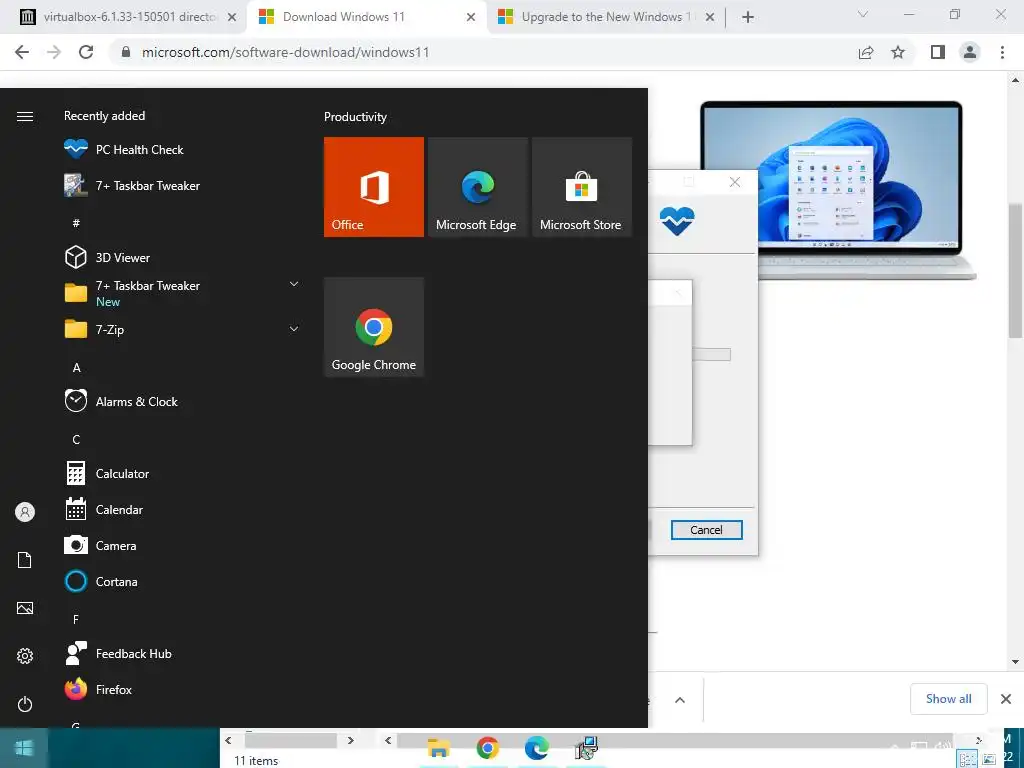This screenshot has height=768, width=1024.
Task: Jump to the letter C section header
Action: pos(76,440)
